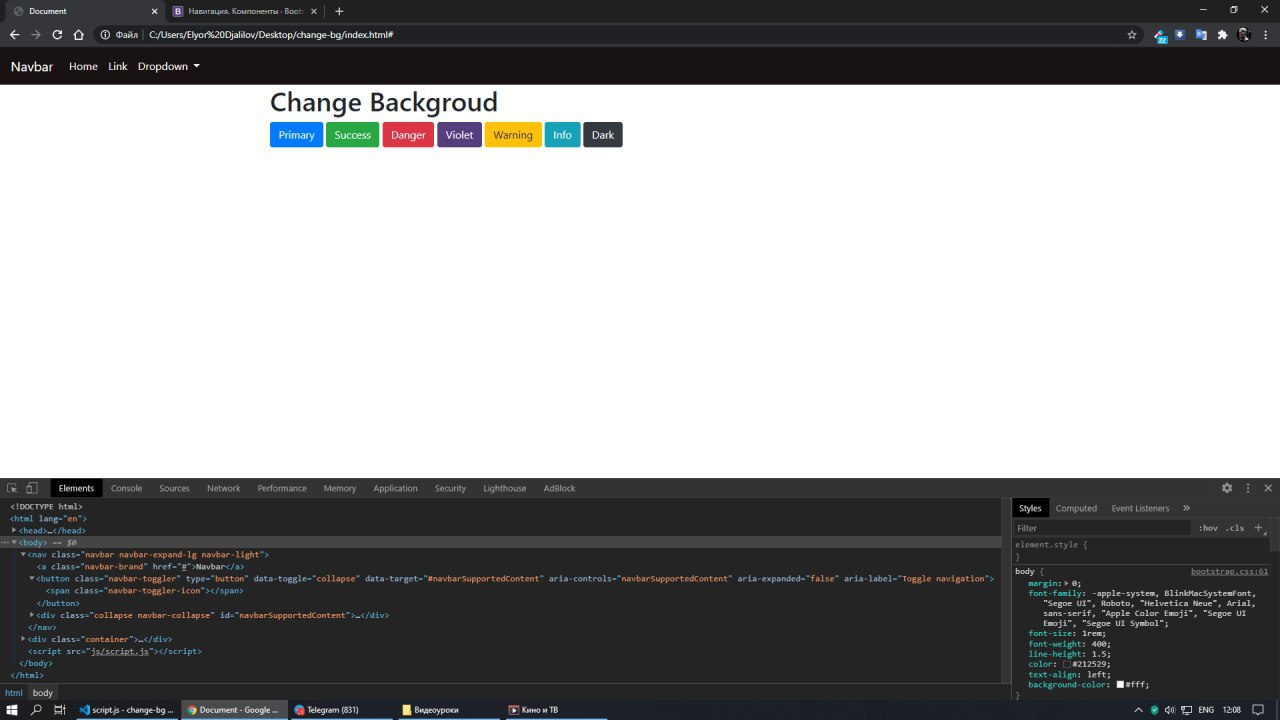Focus the Styles Filter input field

pyautogui.click(x=1102, y=528)
